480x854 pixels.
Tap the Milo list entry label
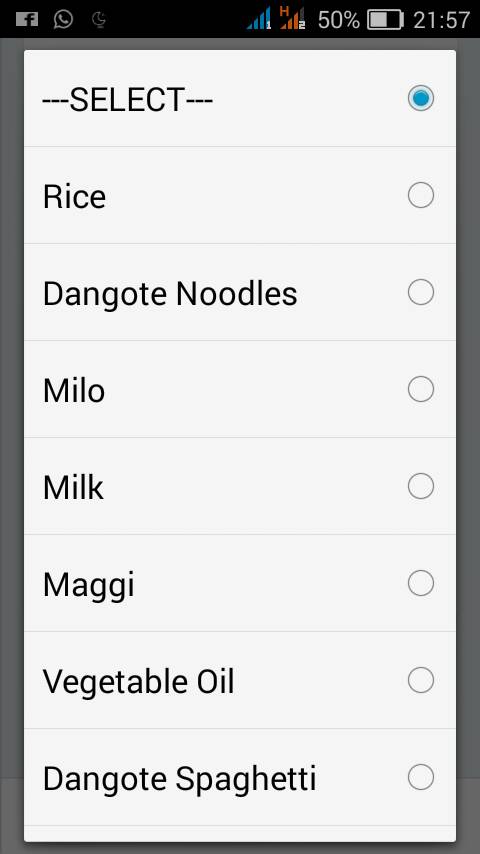pyautogui.click(x=74, y=391)
